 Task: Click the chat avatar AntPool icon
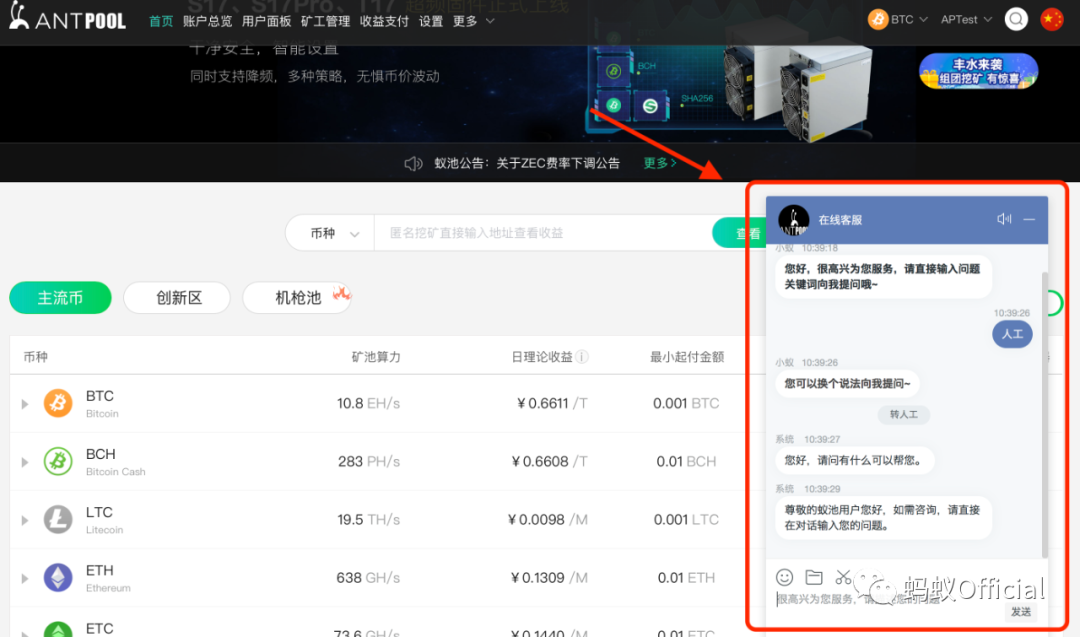tap(793, 220)
